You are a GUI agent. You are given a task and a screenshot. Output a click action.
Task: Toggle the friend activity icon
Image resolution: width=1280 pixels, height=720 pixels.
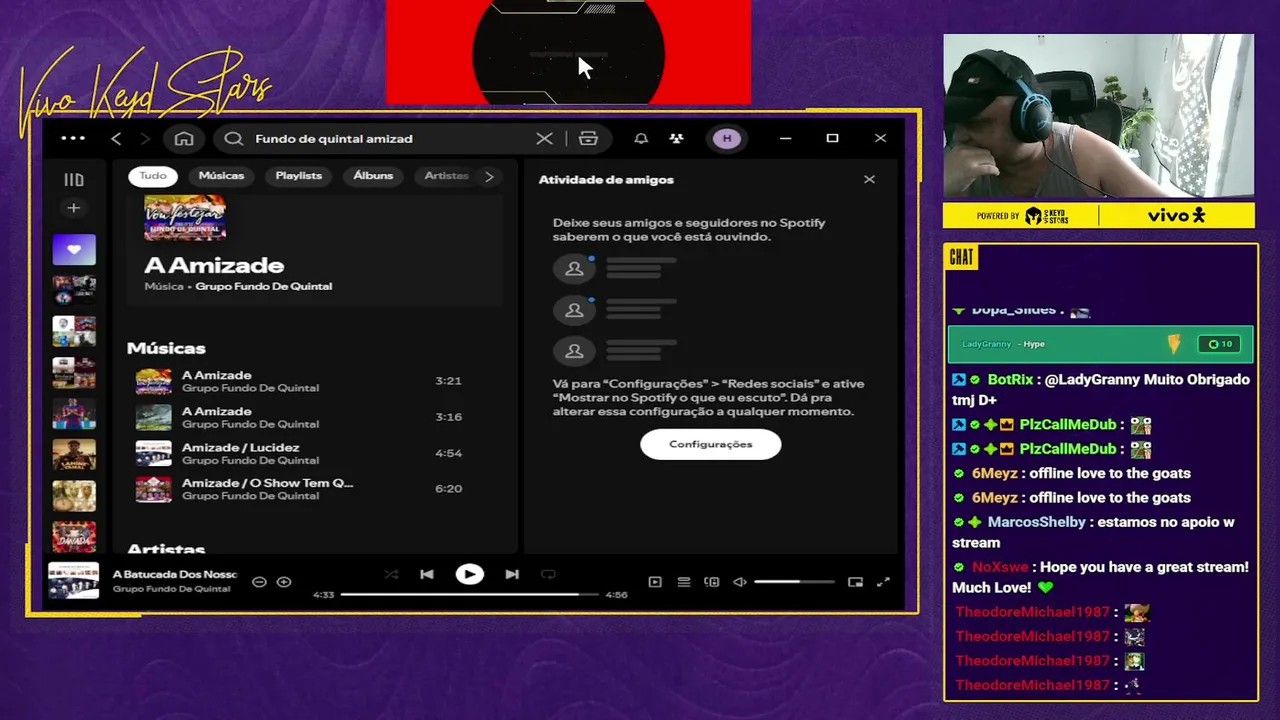click(677, 139)
